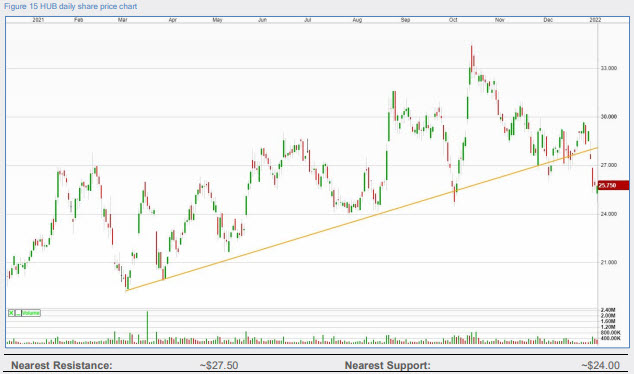Viewport: 634px width, 374px height.
Task: Click the ~$24.00 support value
Action: click(600, 366)
